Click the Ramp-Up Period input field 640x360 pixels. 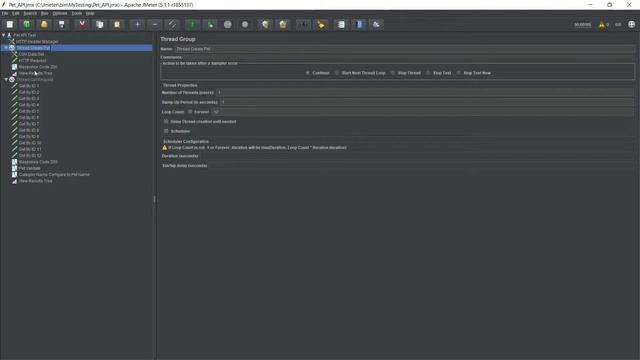[427, 102]
